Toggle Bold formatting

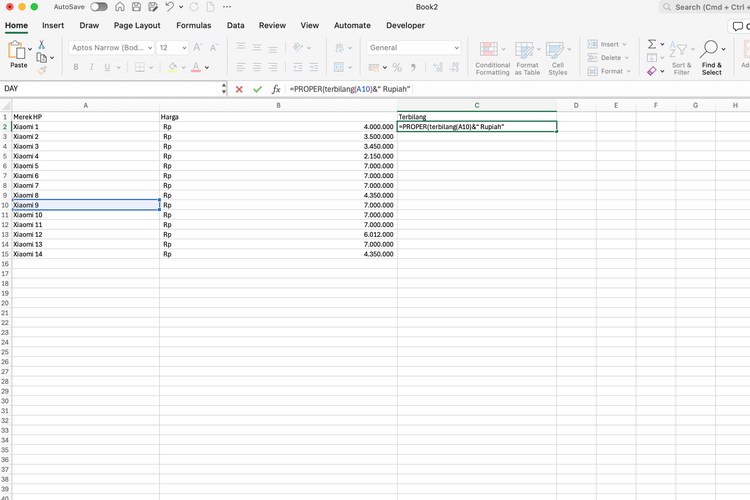[x=75, y=68]
